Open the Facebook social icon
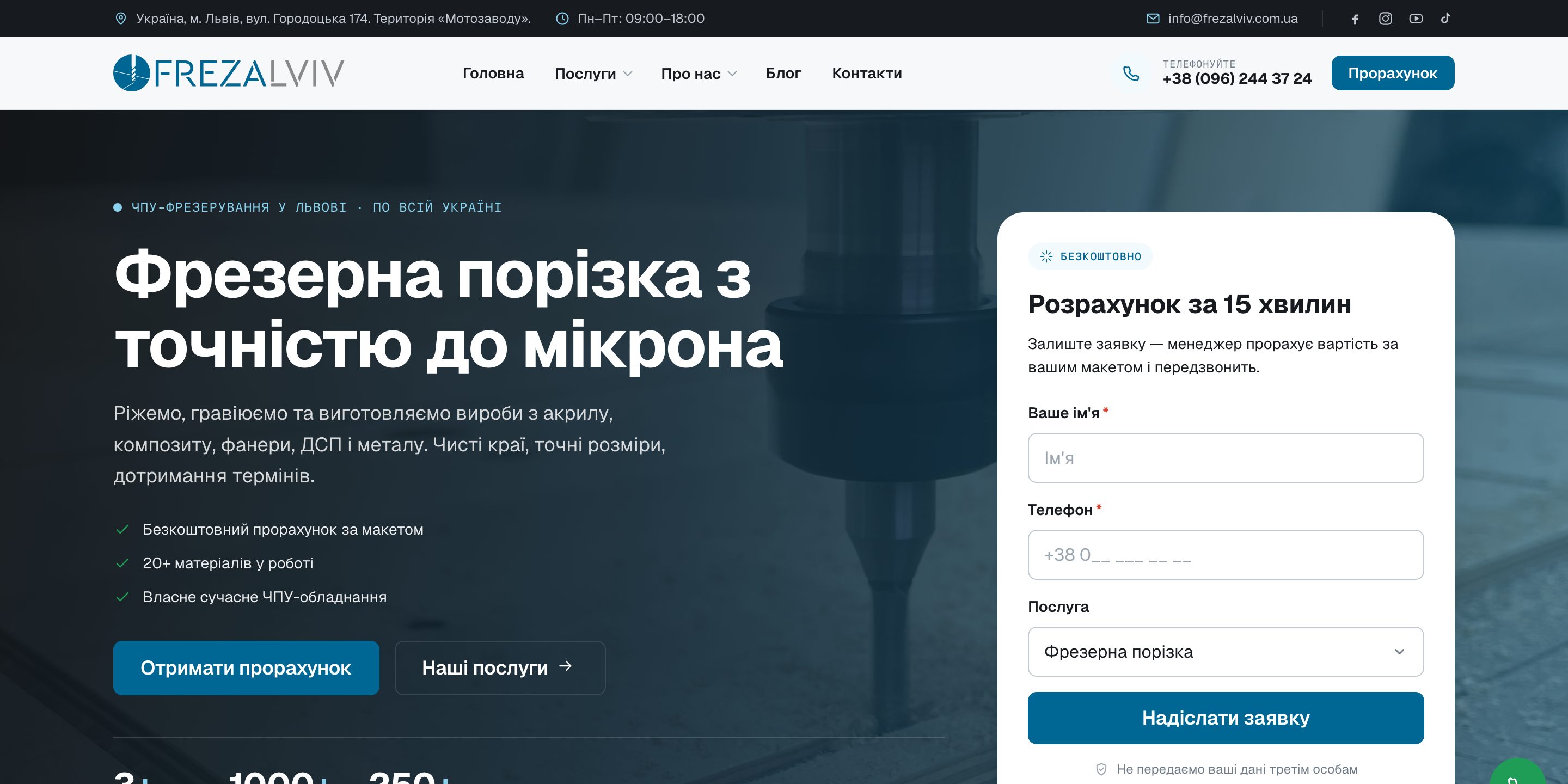Image resolution: width=1568 pixels, height=784 pixels. [1355, 19]
